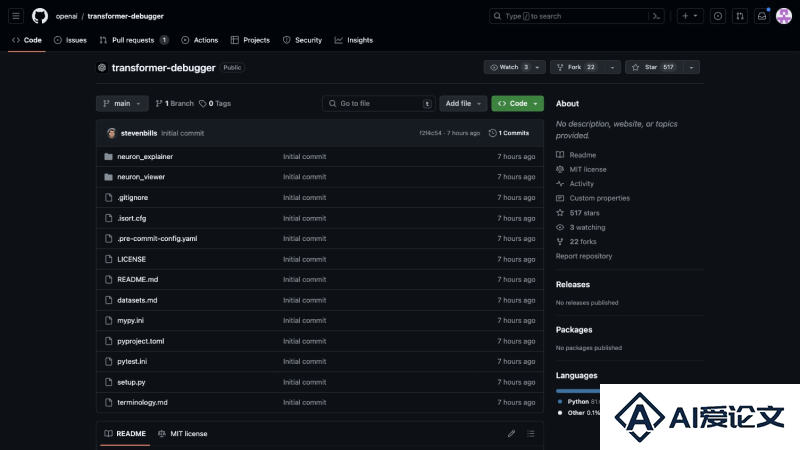Expand the Fork options dropdown arrow

coord(612,67)
